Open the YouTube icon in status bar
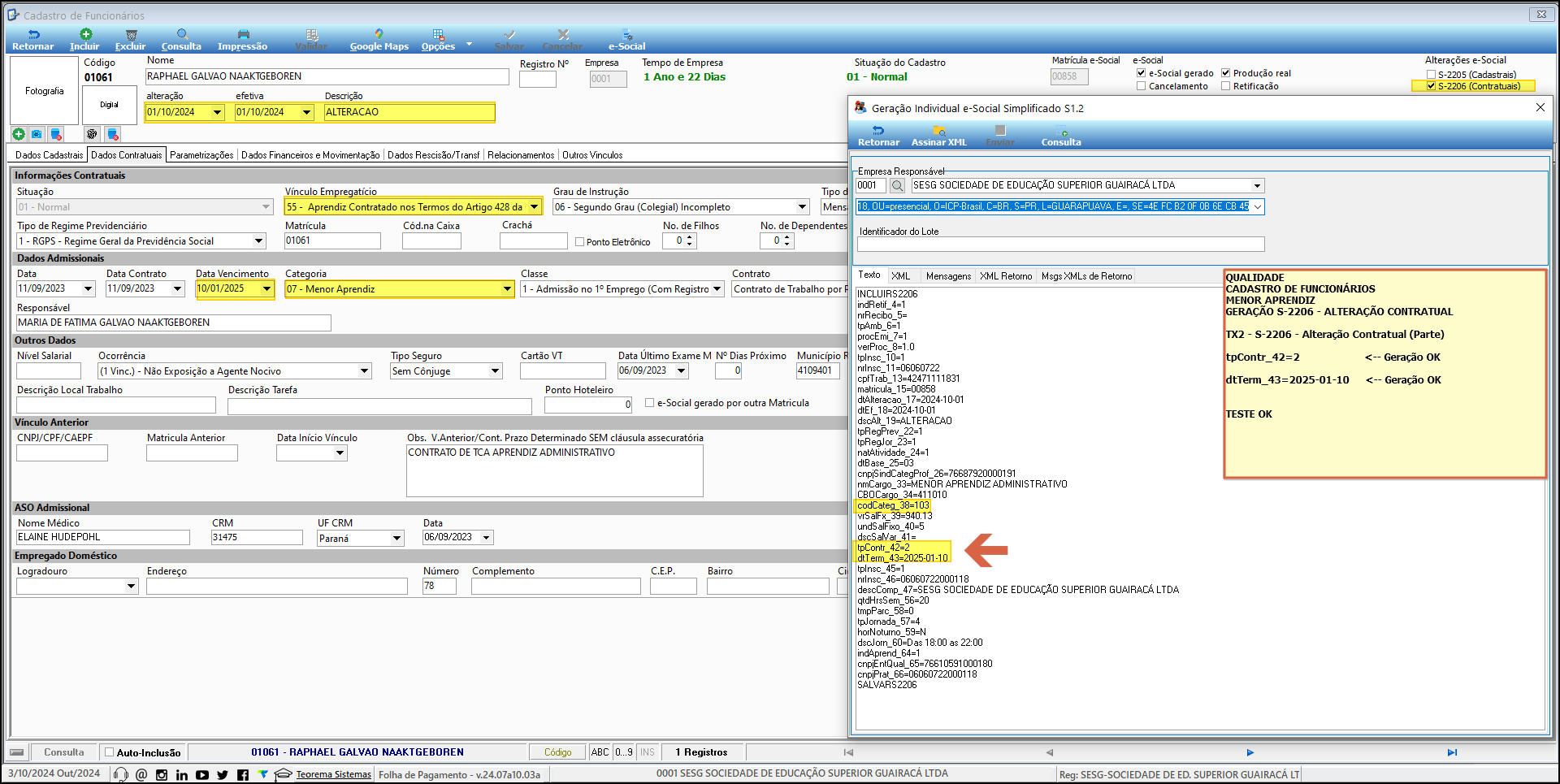This screenshot has height=784, width=1560. point(202,775)
